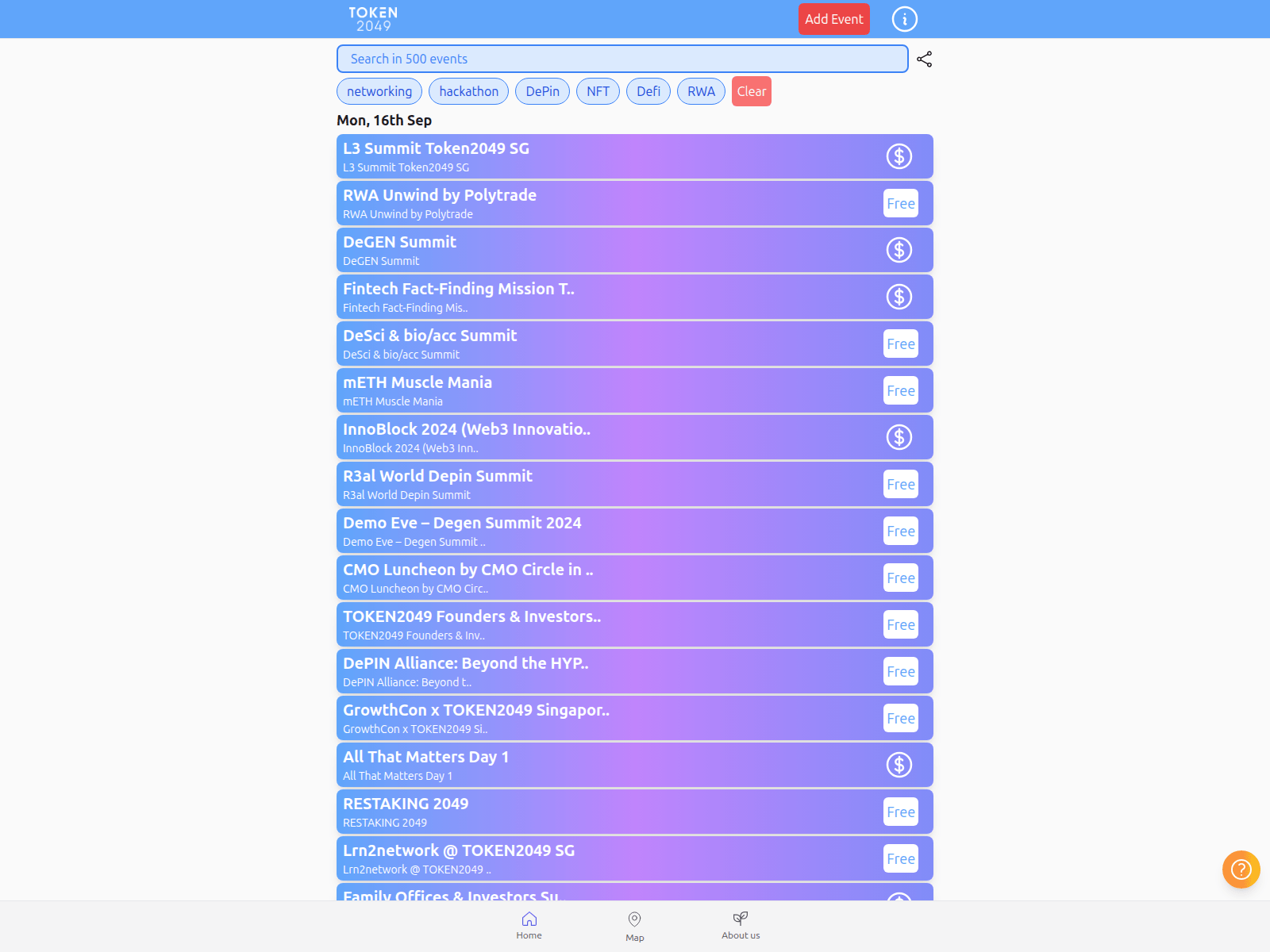
Task: Click the TOKEN 2049 logo
Action: (x=373, y=19)
